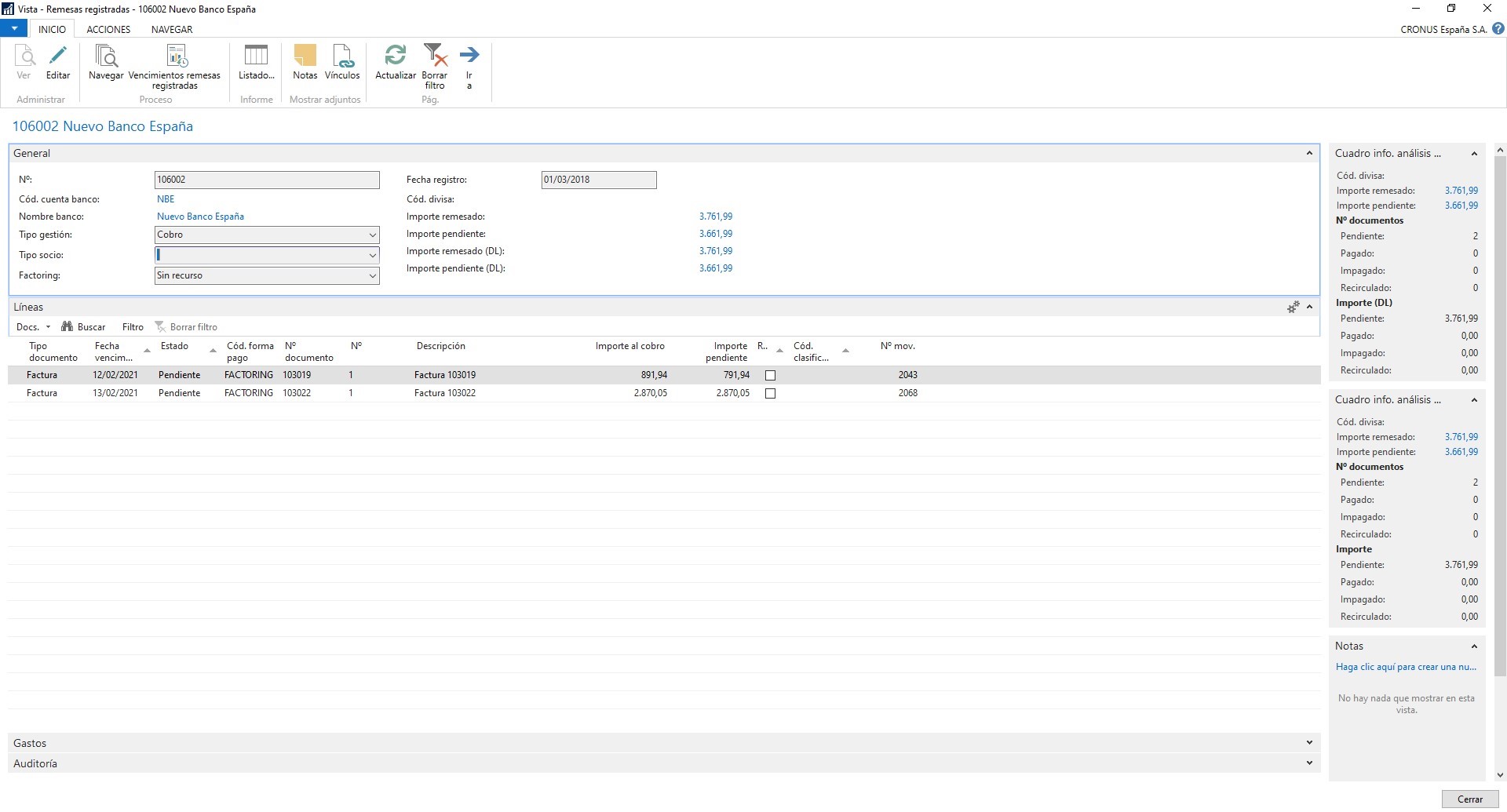Click the Borrar filtro ribbon icon
Screen dimensions: 1507x812
point(434,56)
